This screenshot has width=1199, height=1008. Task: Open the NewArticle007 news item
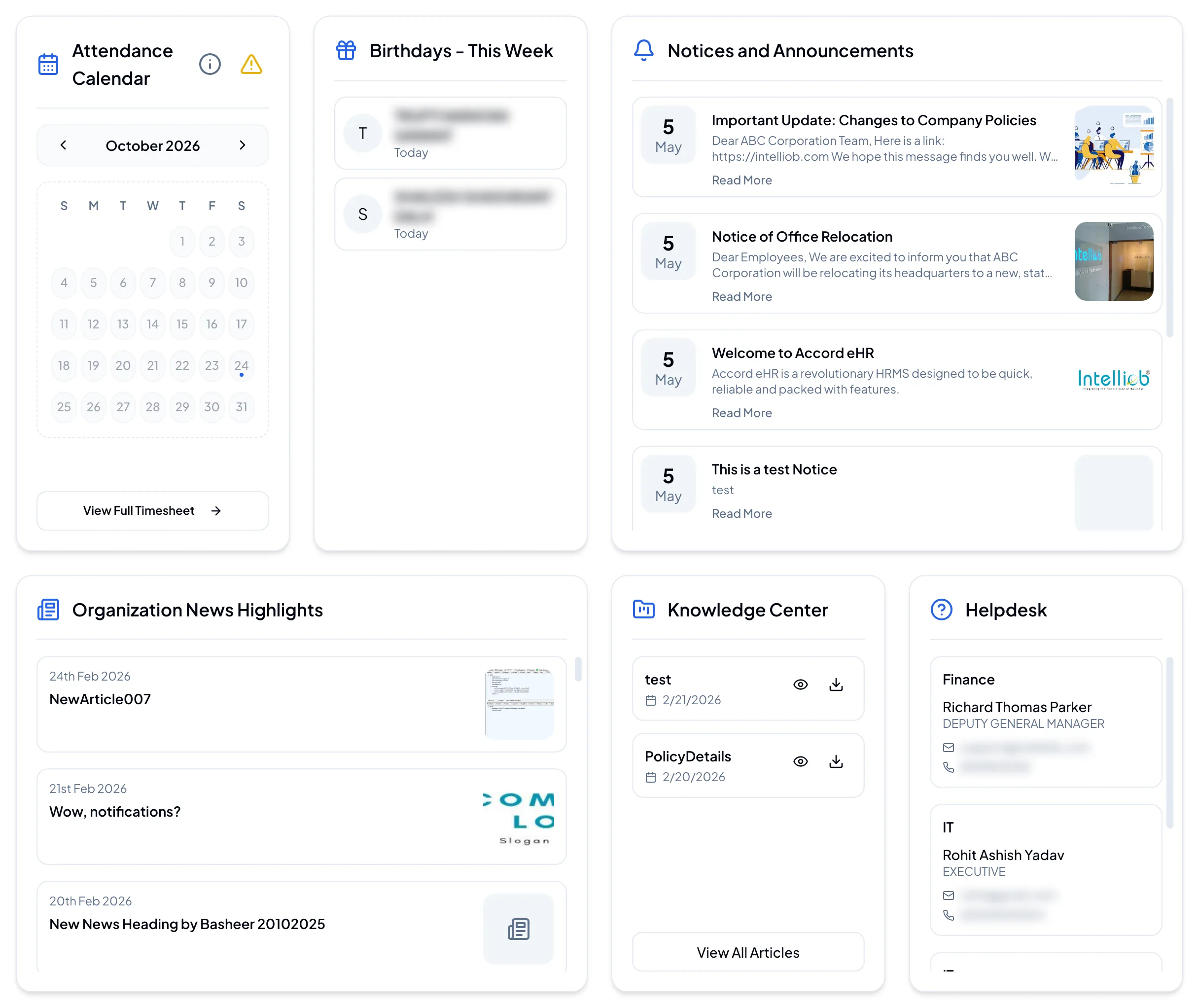tap(302, 704)
